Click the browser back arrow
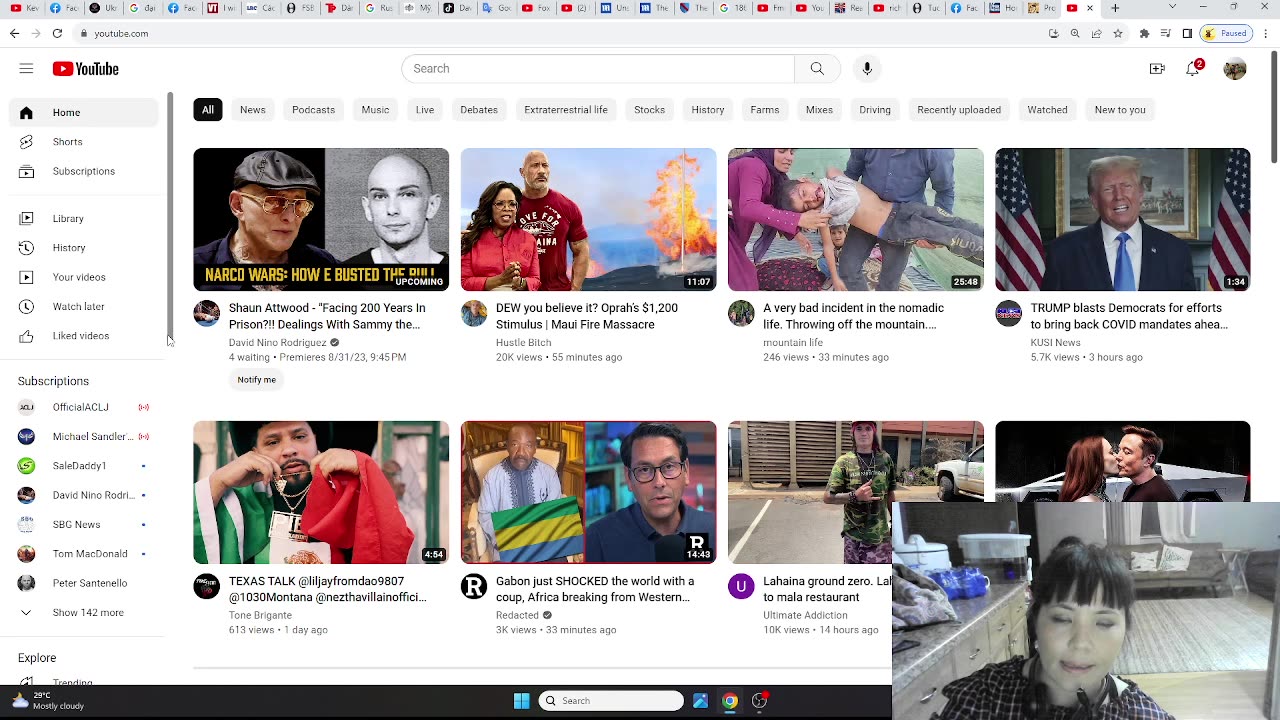 [14, 33]
